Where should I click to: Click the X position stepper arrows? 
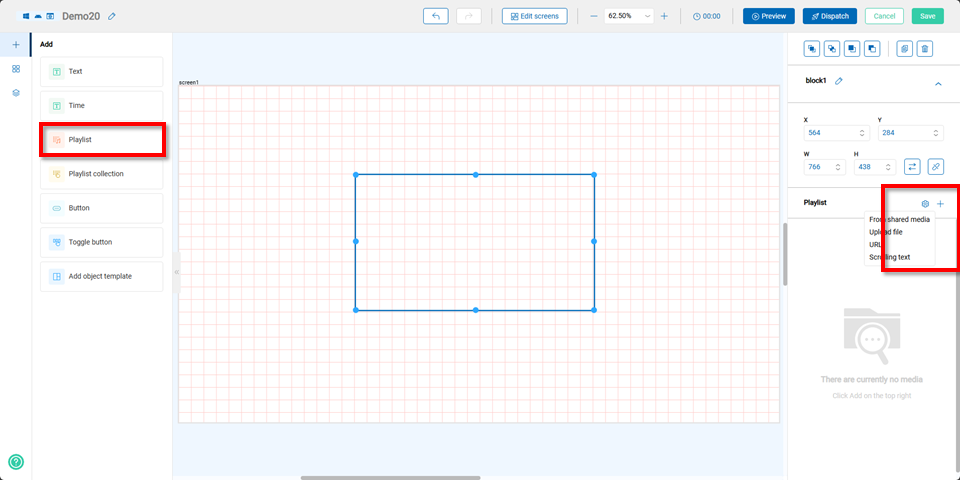click(x=862, y=133)
